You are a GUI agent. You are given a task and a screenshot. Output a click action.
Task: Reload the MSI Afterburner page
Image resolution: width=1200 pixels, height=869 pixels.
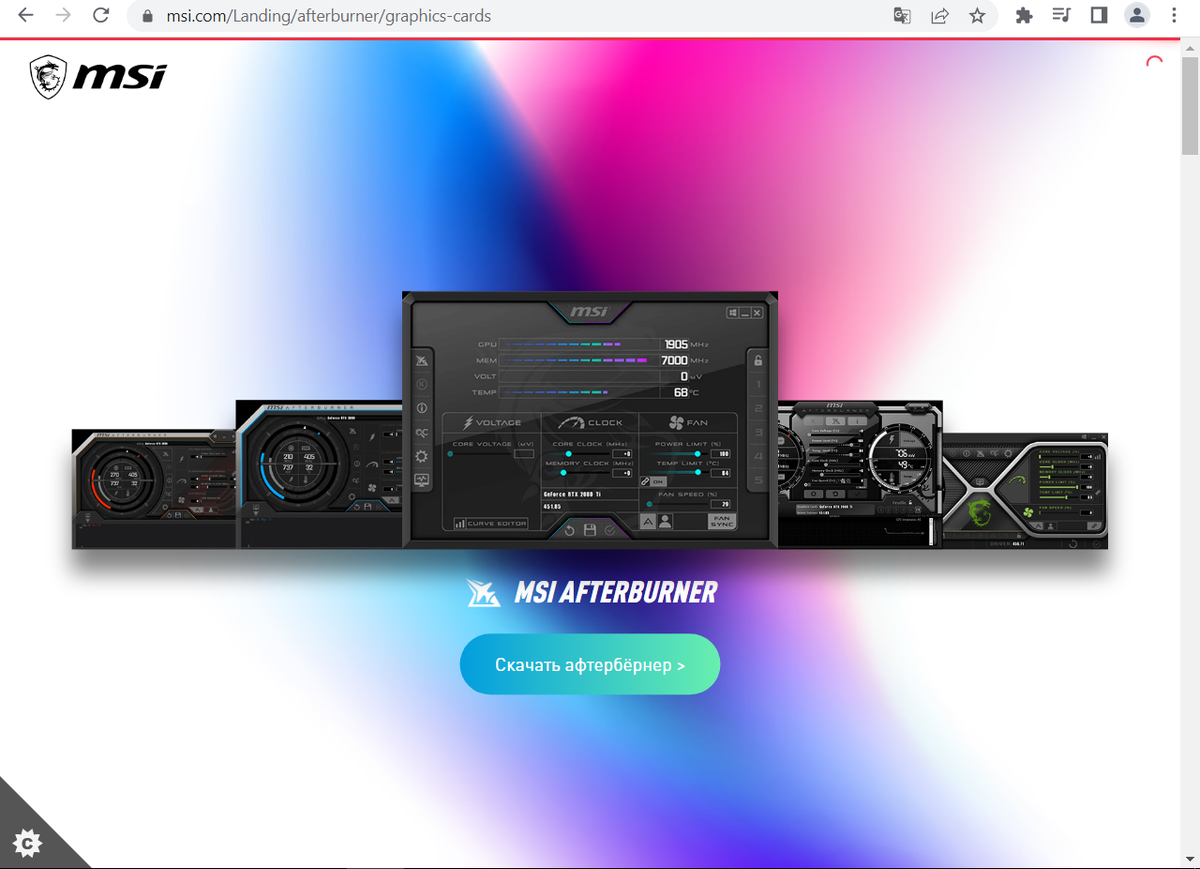point(100,16)
